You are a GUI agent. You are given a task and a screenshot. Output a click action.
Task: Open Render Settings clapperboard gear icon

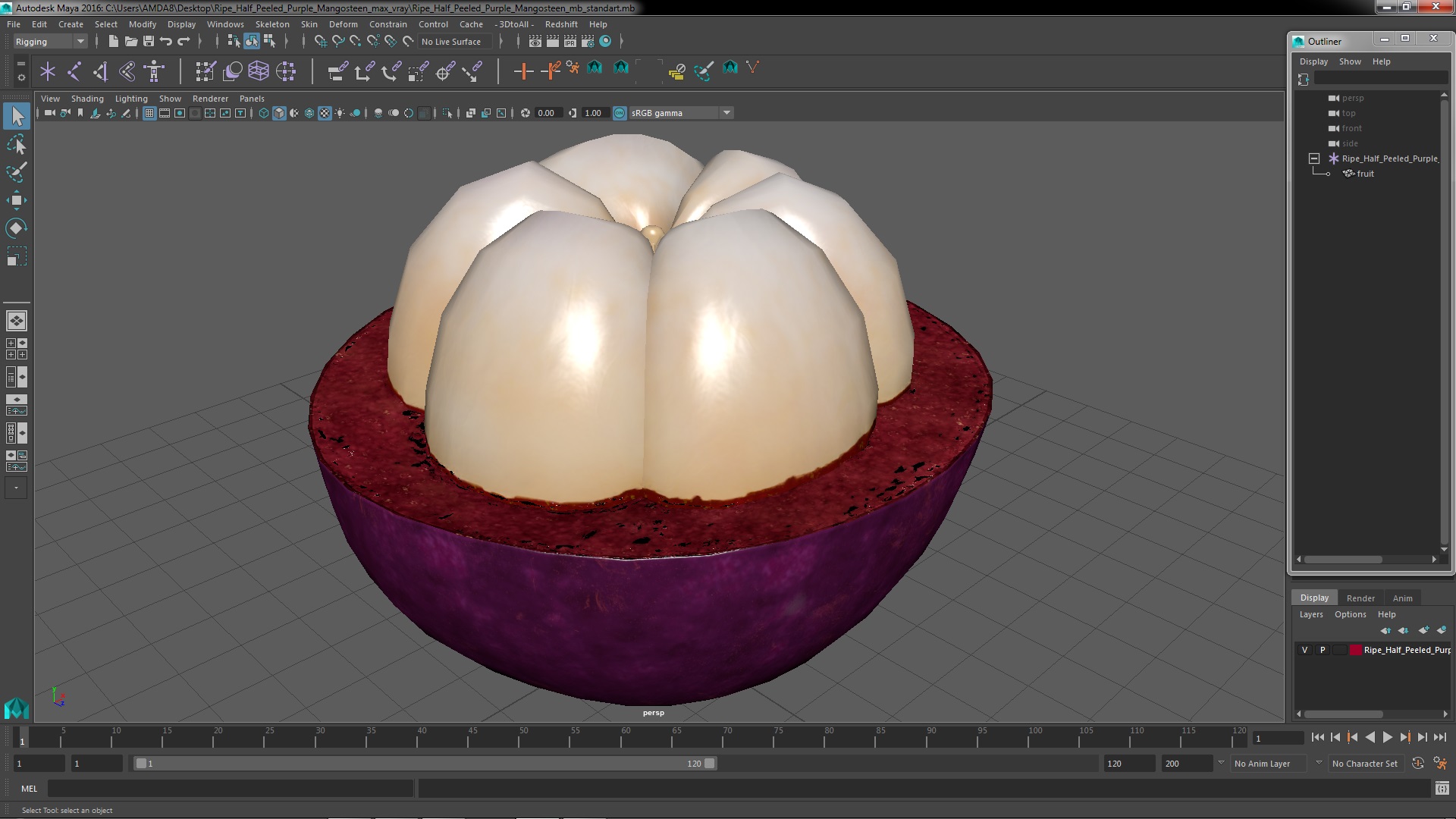pyautogui.click(x=588, y=42)
